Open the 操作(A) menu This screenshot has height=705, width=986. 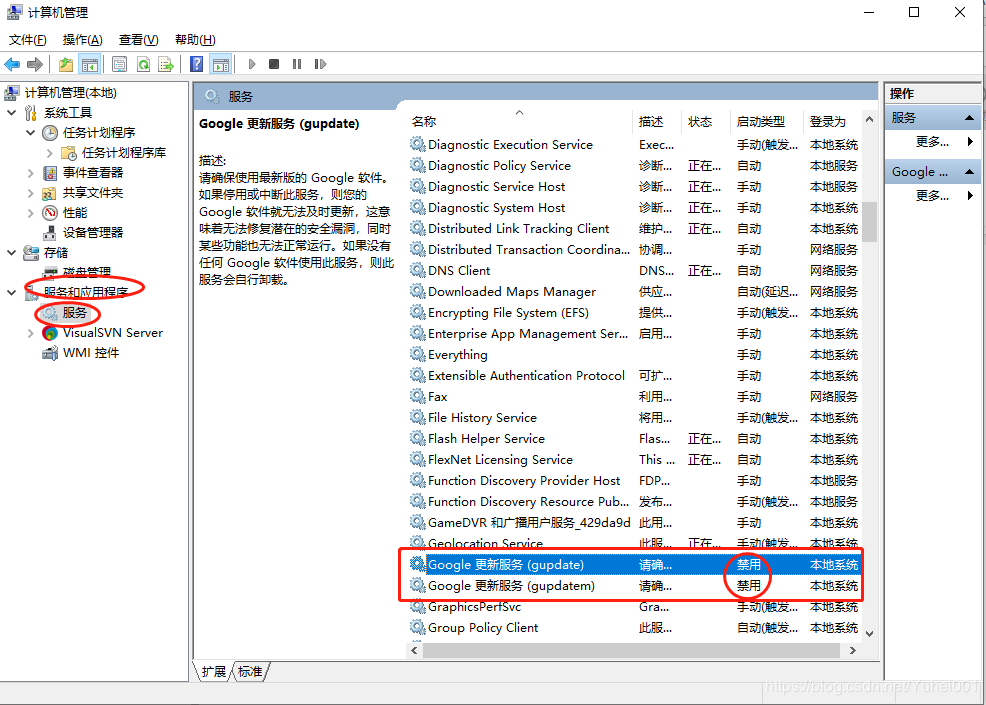point(82,40)
